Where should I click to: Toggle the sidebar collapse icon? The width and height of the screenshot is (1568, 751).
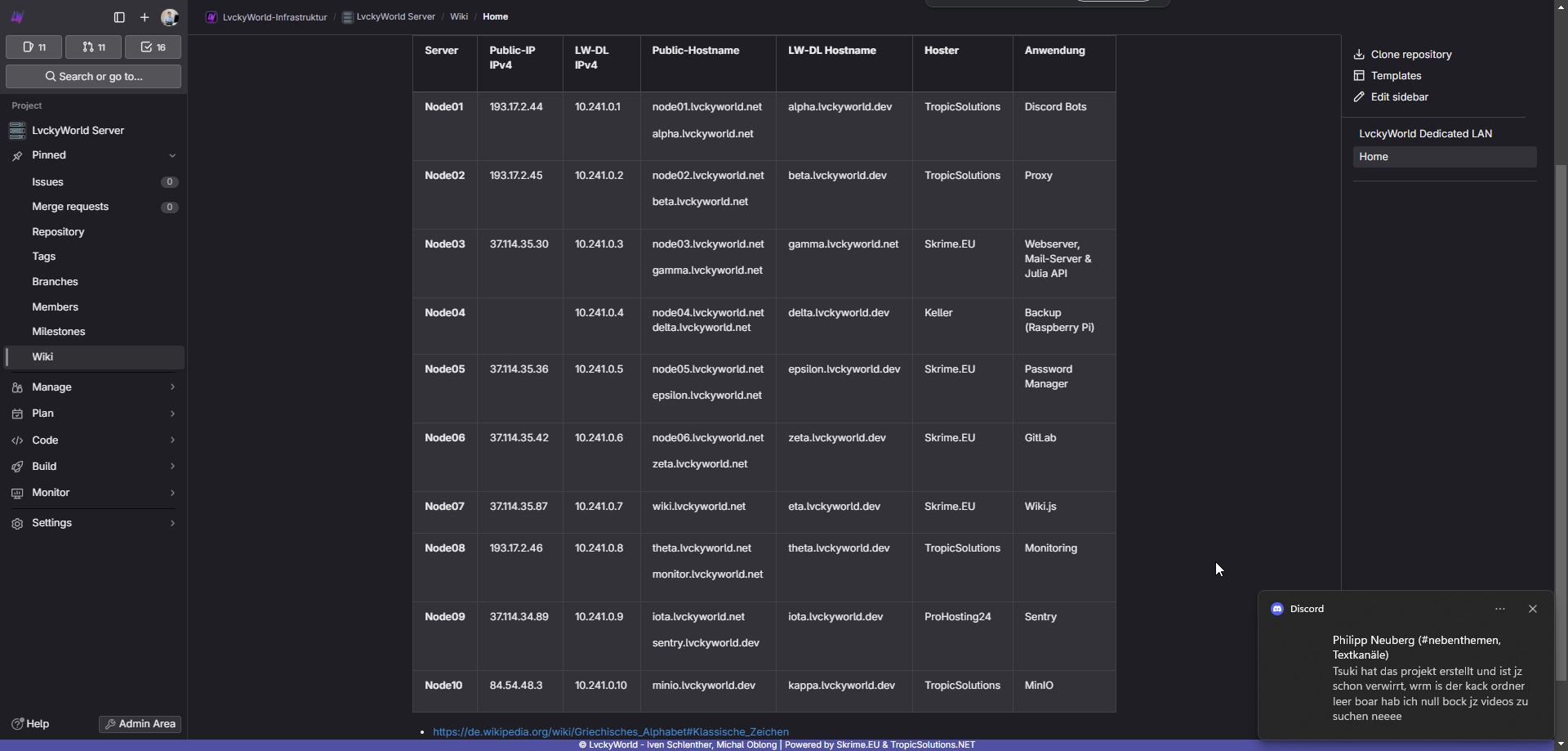pyautogui.click(x=119, y=17)
